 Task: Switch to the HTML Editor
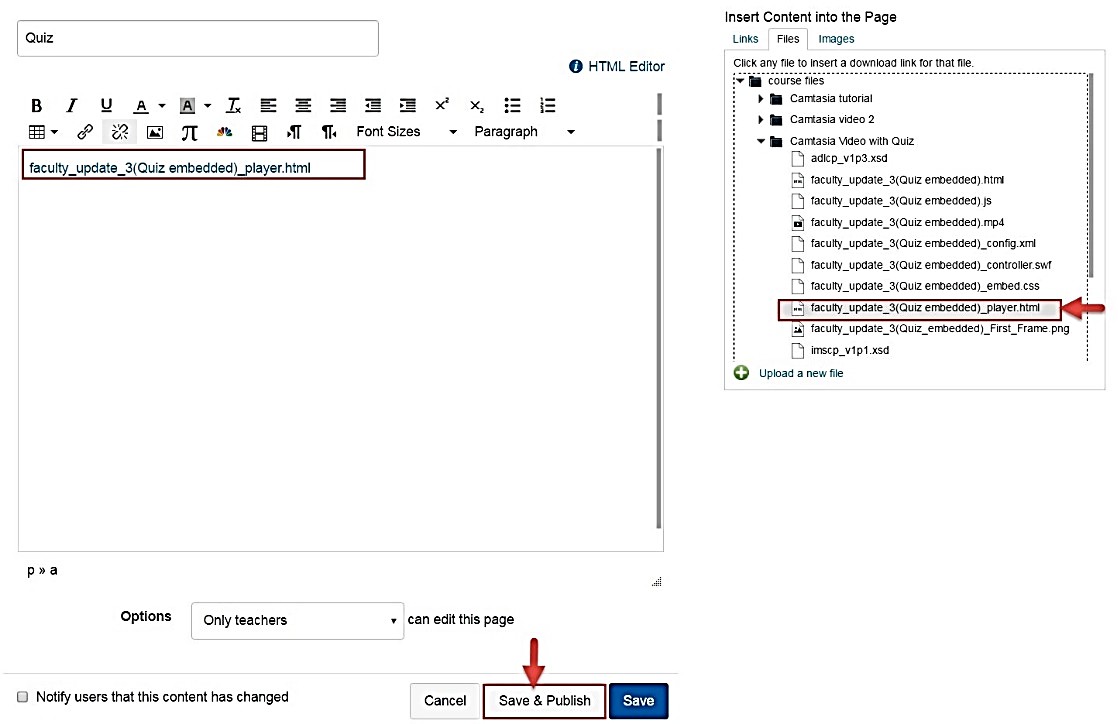pos(626,66)
